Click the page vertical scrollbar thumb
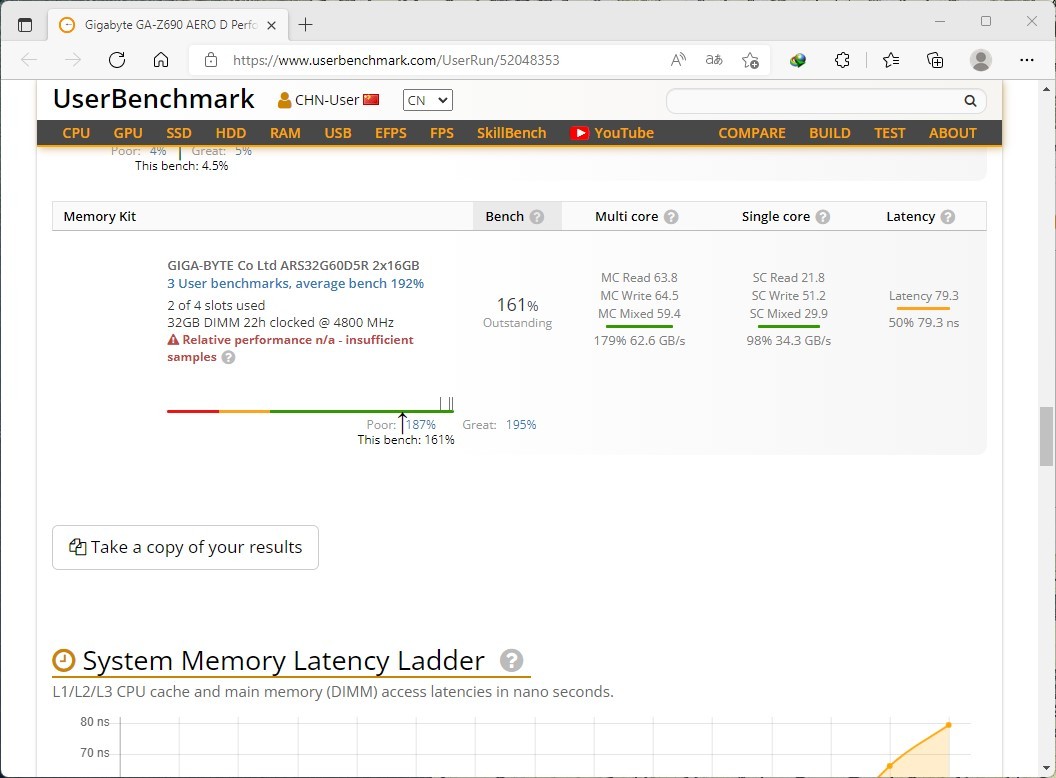 click(x=1046, y=430)
